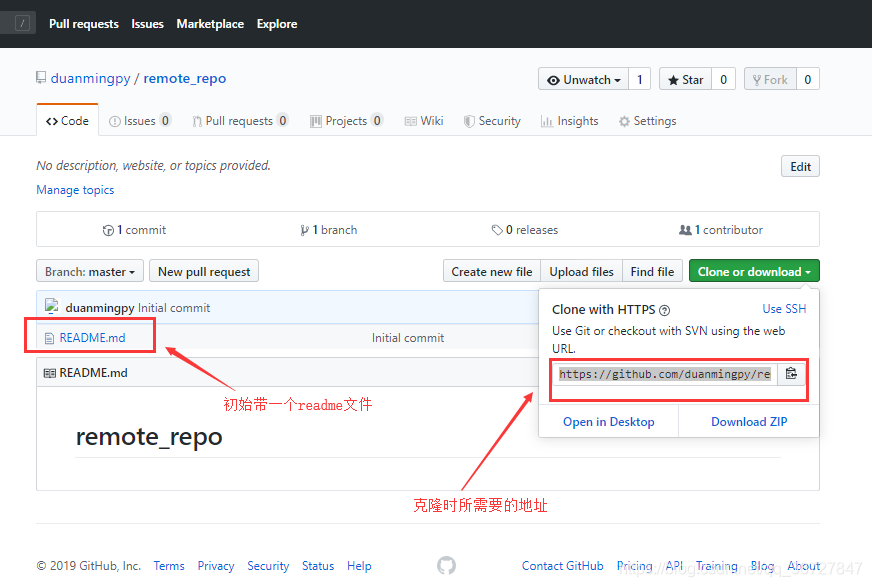This screenshot has height=587, width=872.
Task: Open the repository Settings tab
Action: point(647,121)
